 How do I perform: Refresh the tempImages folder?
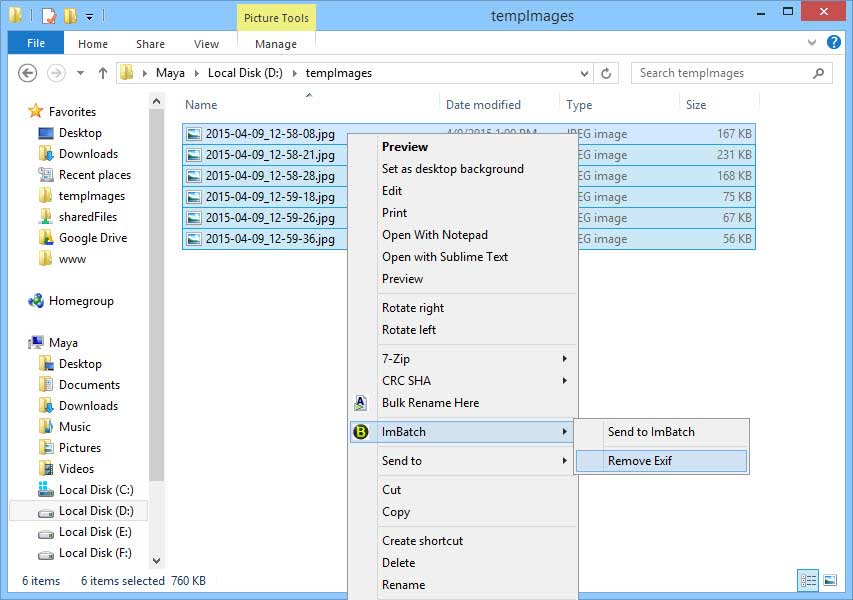tap(608, 73)
